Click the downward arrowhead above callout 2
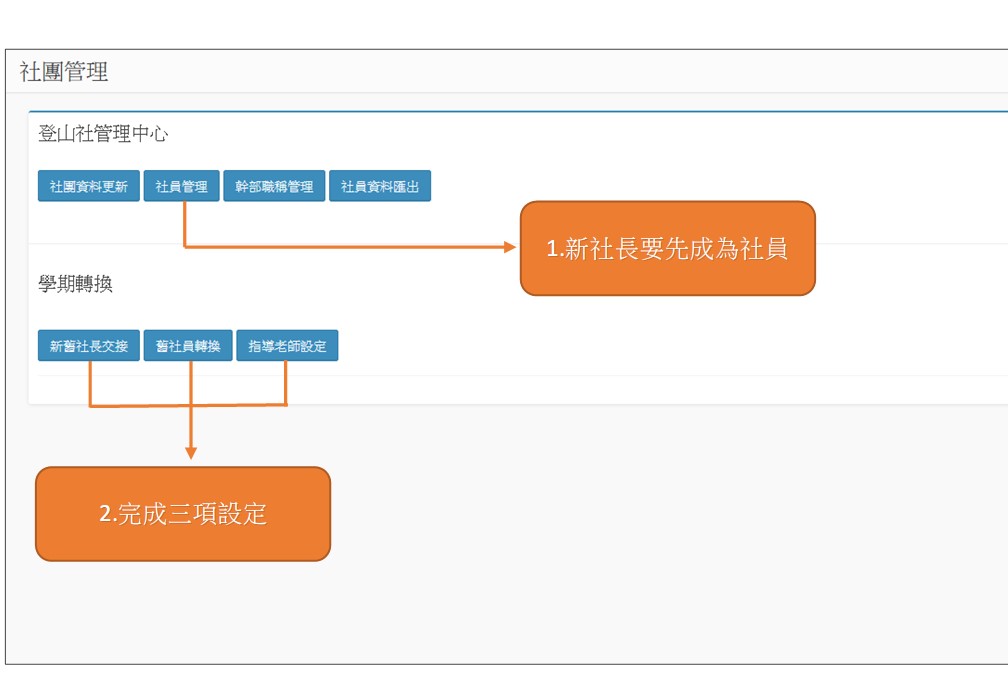This screenshot has width=1008, height=675. 191,453
